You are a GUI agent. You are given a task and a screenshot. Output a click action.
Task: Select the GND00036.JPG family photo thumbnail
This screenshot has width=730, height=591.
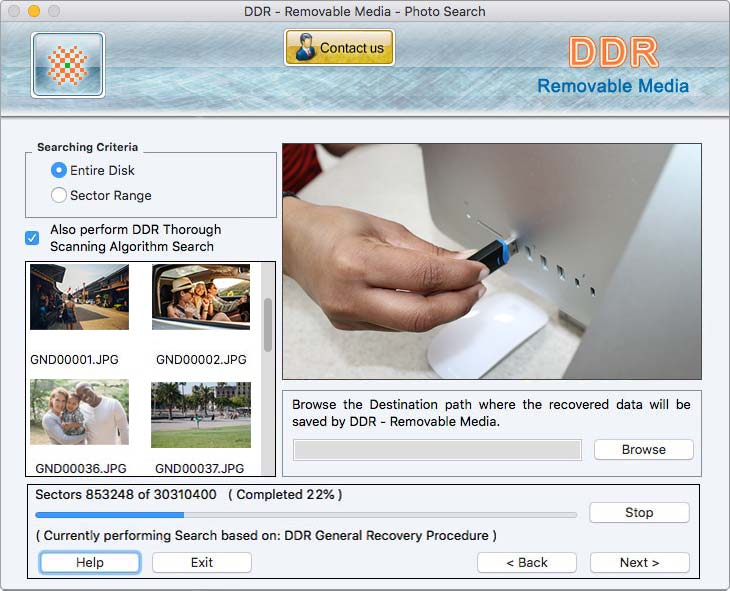click(x=80, y=412)
